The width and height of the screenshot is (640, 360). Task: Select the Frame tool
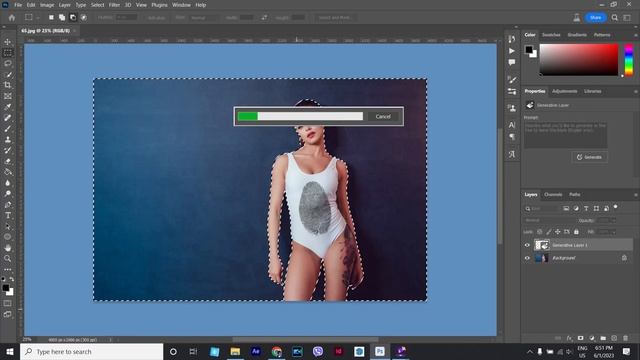8,96
